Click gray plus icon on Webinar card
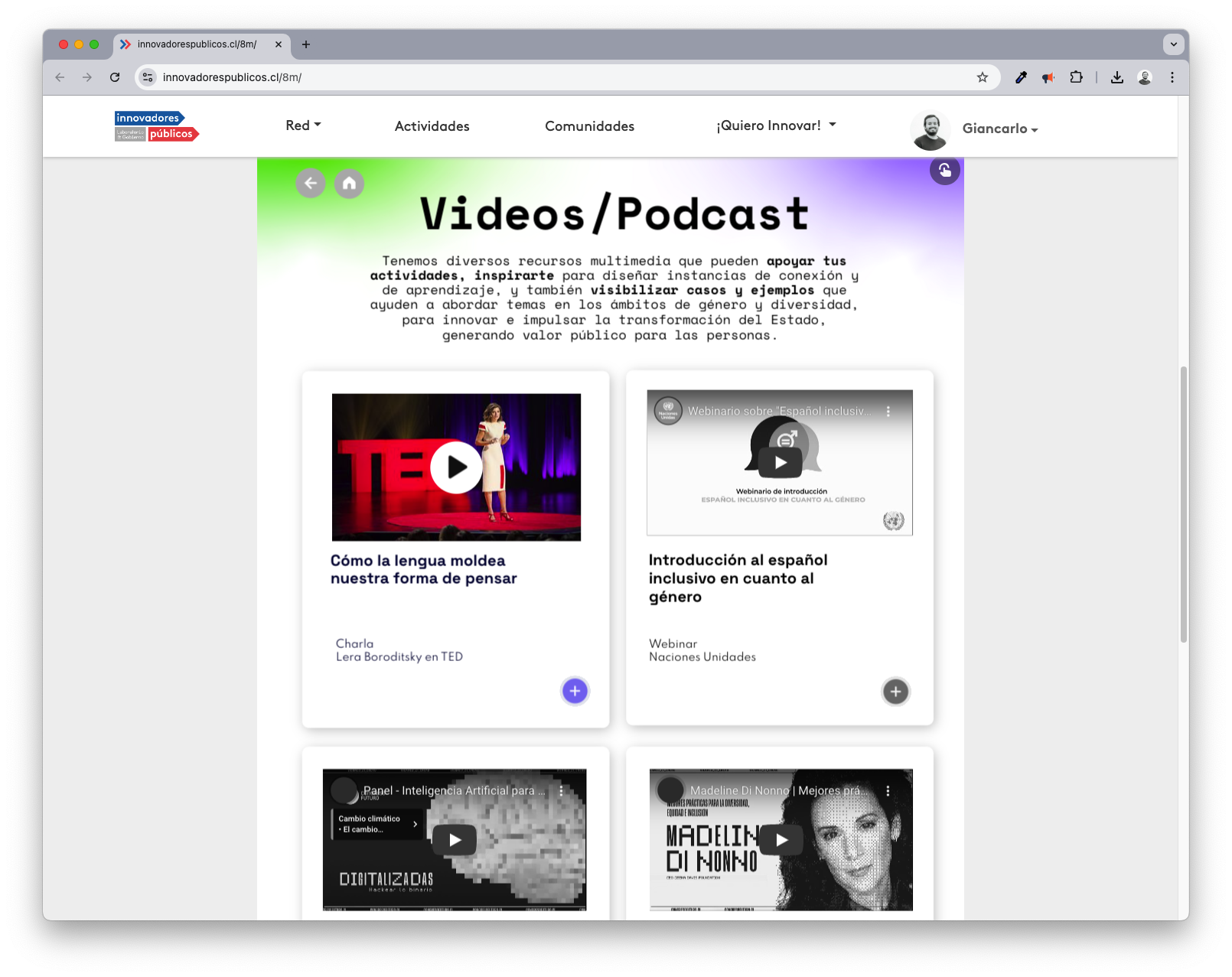The height and width of the screenshot is (977, 1232). coord(895,692)
